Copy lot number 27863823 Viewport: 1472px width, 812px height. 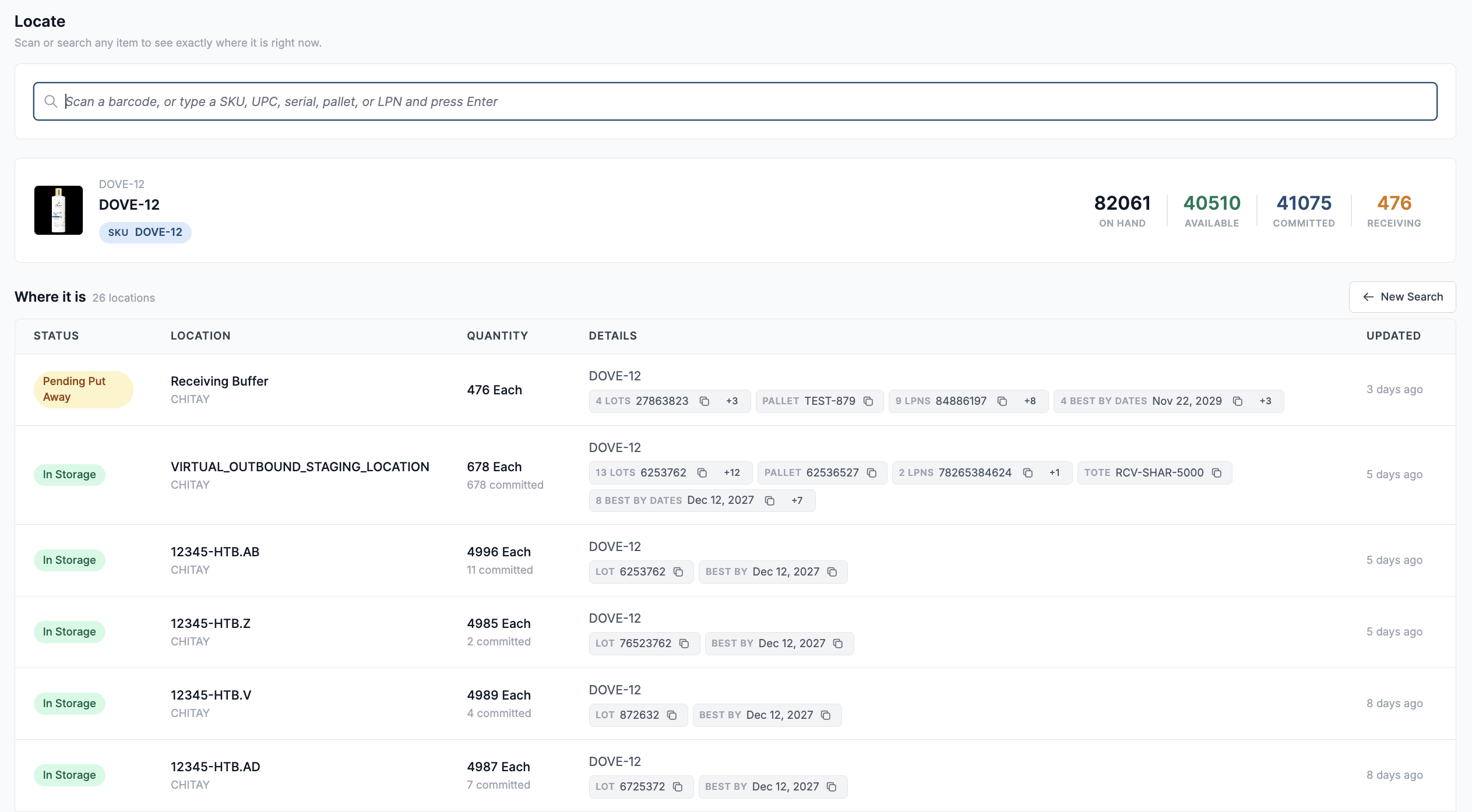click(x=704, y=401)
